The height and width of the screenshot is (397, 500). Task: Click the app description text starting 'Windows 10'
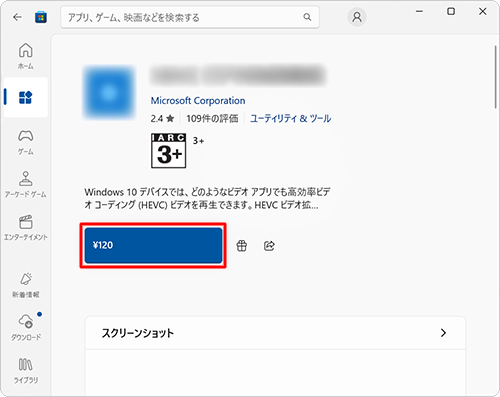(207, 198)
